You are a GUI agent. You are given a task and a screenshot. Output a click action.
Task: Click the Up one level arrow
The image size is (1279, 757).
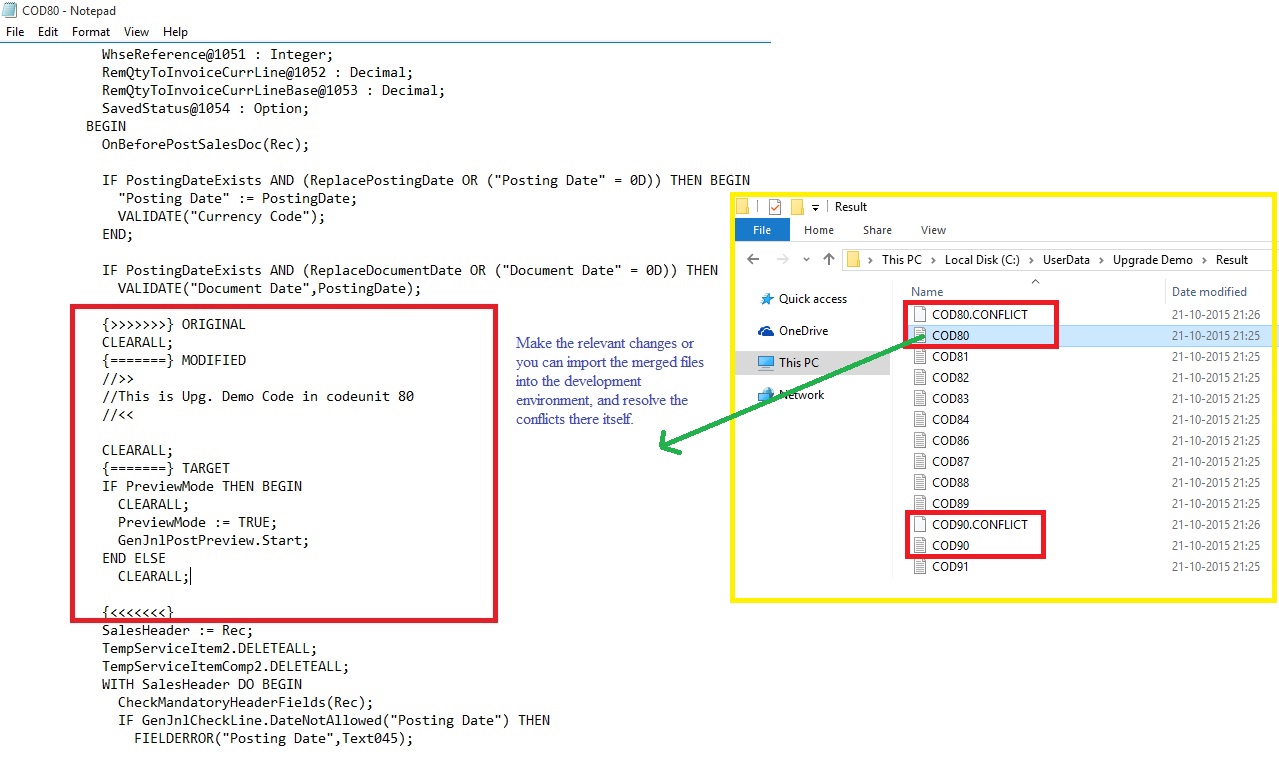click(x=828, y=259)
